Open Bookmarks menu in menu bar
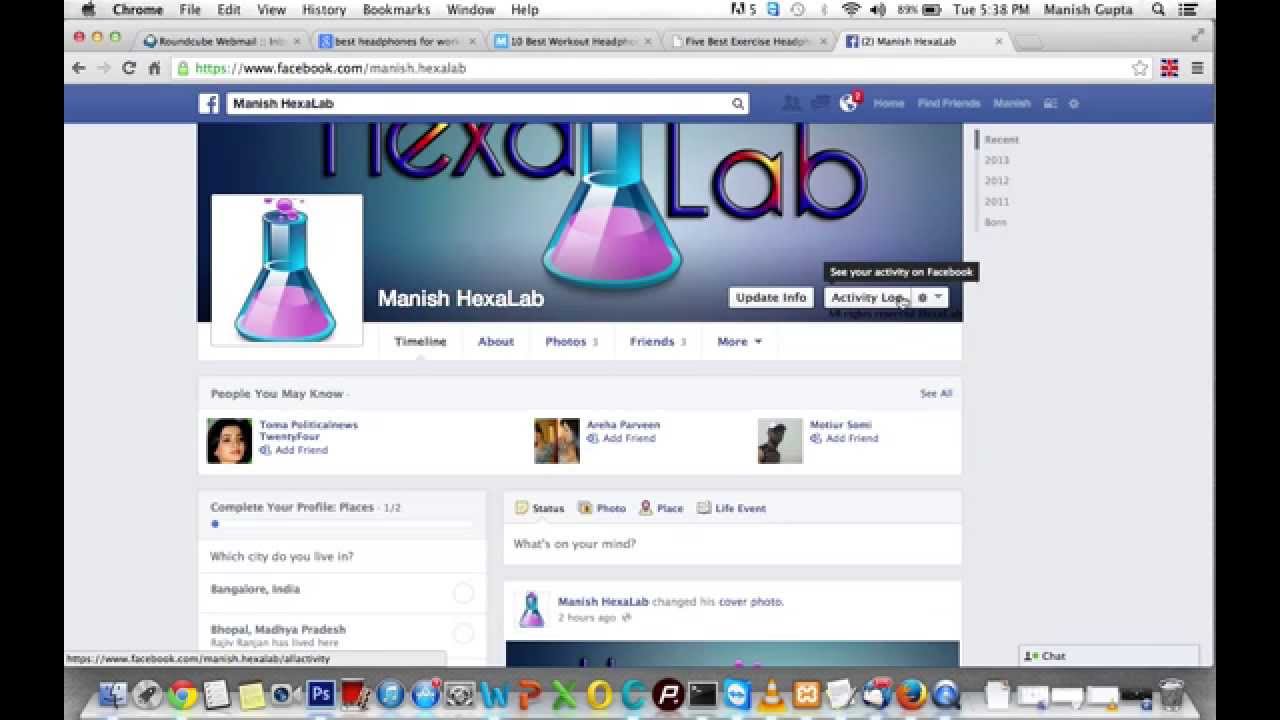 pyautogui.click(x=396, y=9)
